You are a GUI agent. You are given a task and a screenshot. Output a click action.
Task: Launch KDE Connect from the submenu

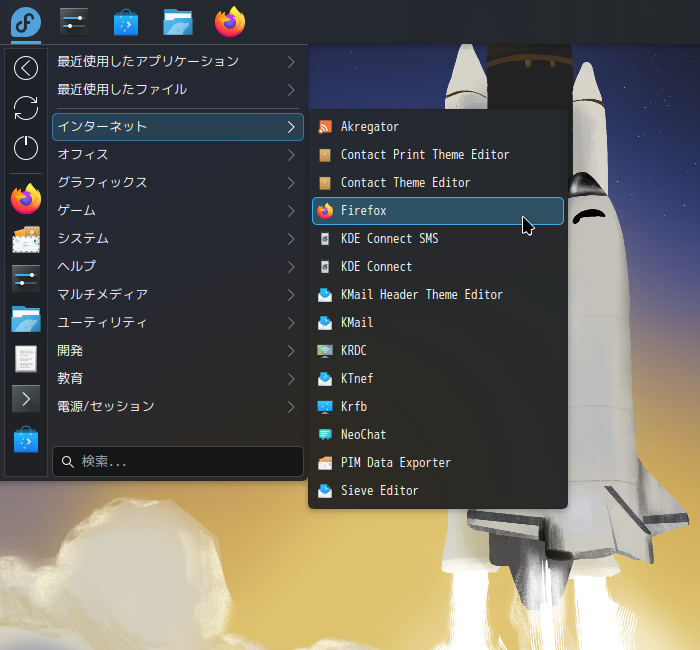coord(438,267)
